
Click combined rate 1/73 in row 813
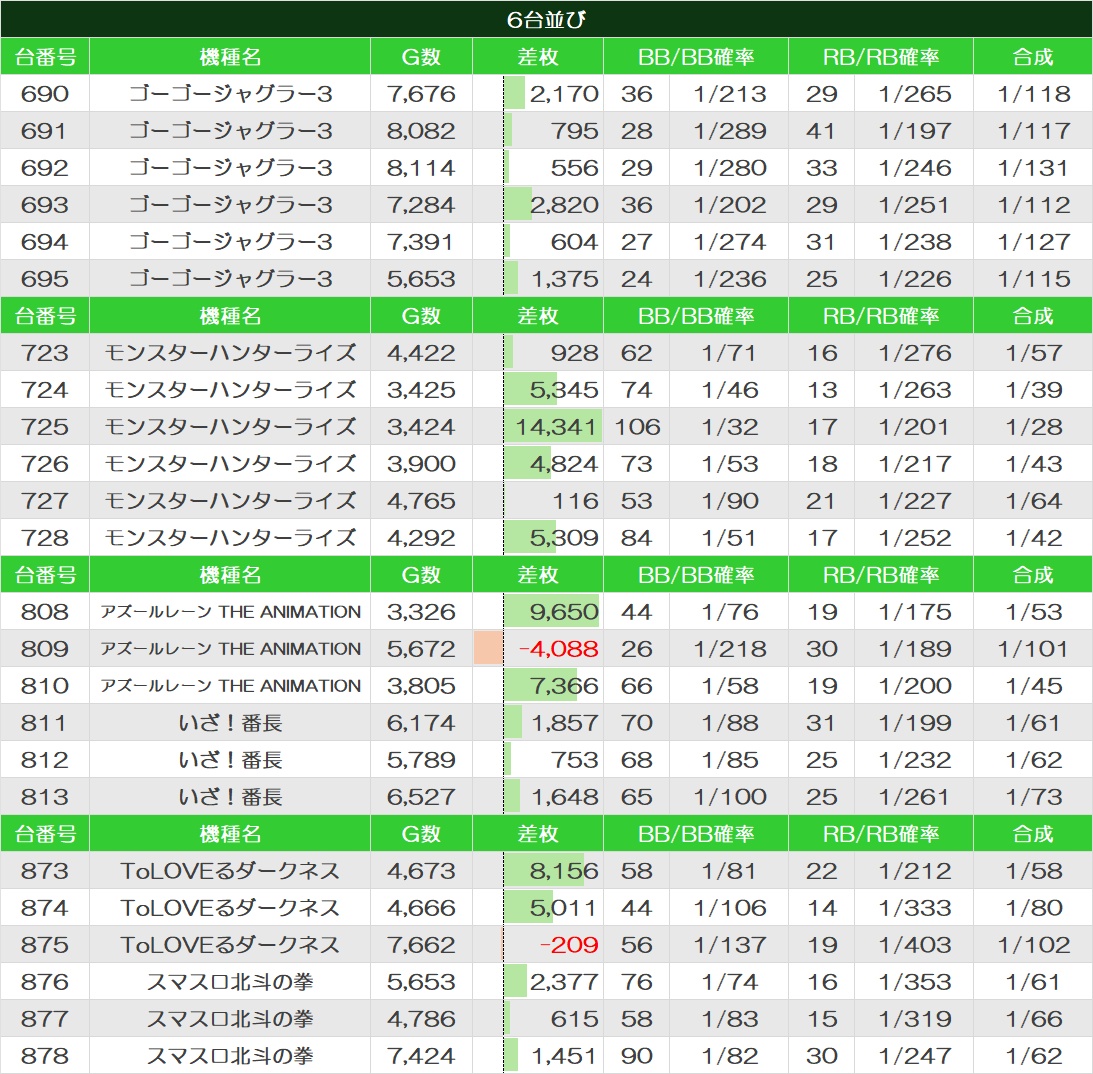click(1033, 796)
